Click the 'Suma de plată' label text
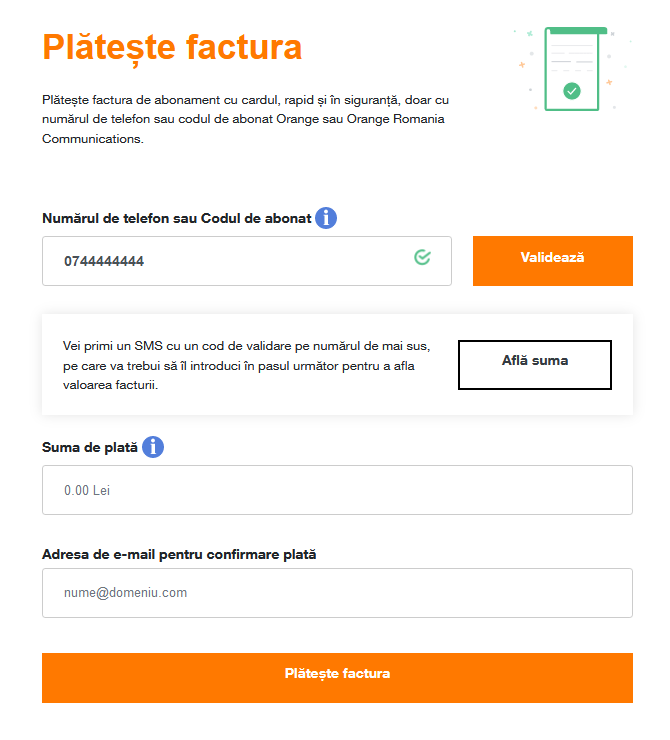The width and height of the screenshot is (670, 740). [90, 448]
